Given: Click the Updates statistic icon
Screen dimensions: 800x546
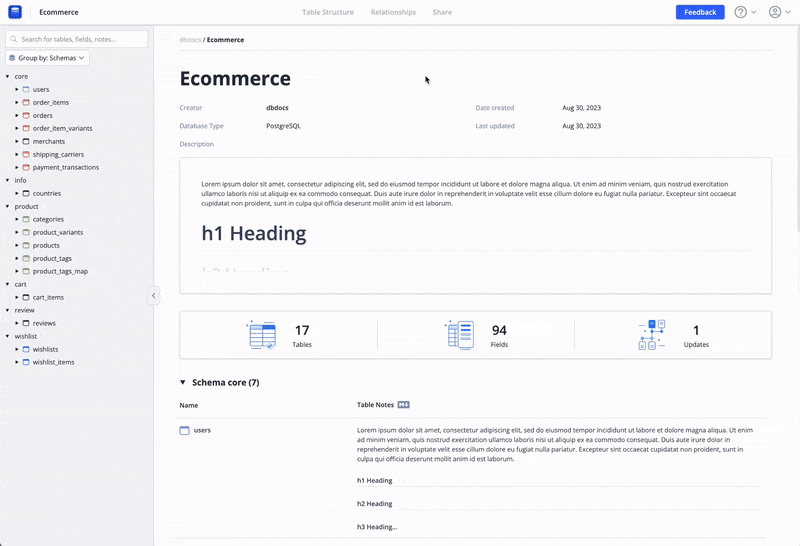Looking at the screenshot, I should [651, 335].
